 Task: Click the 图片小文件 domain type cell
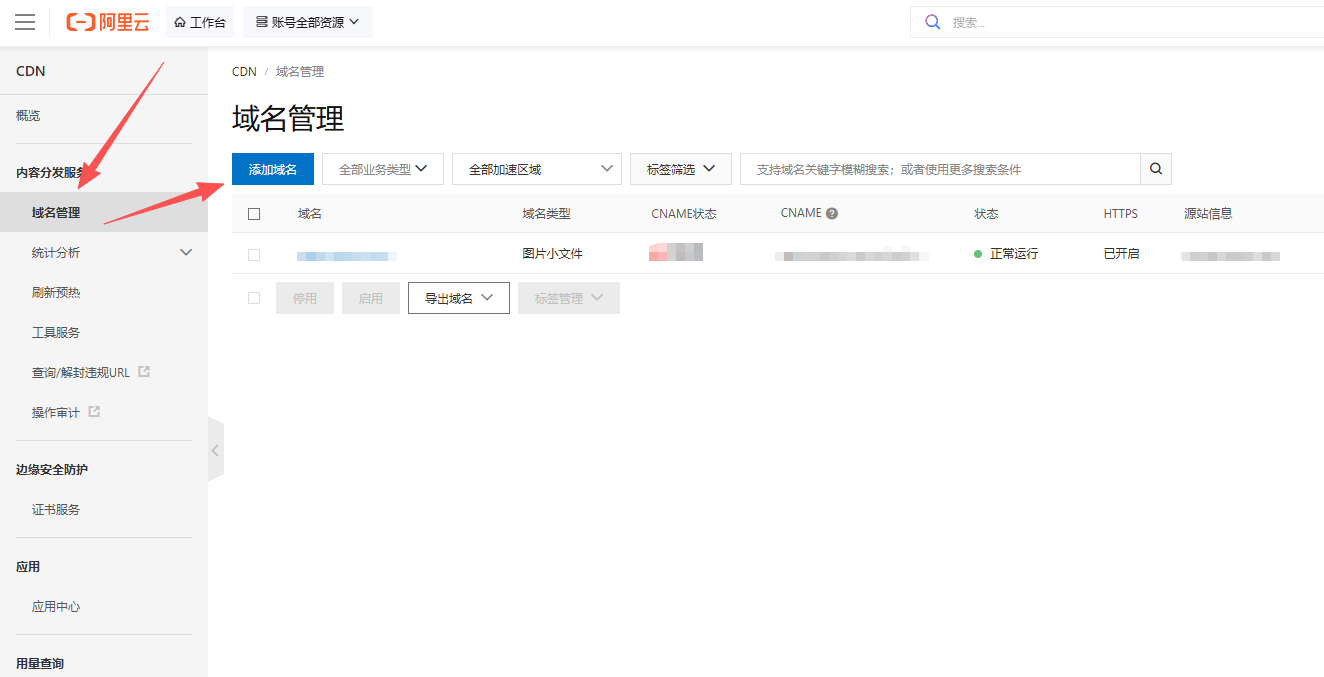coord(552,254)
